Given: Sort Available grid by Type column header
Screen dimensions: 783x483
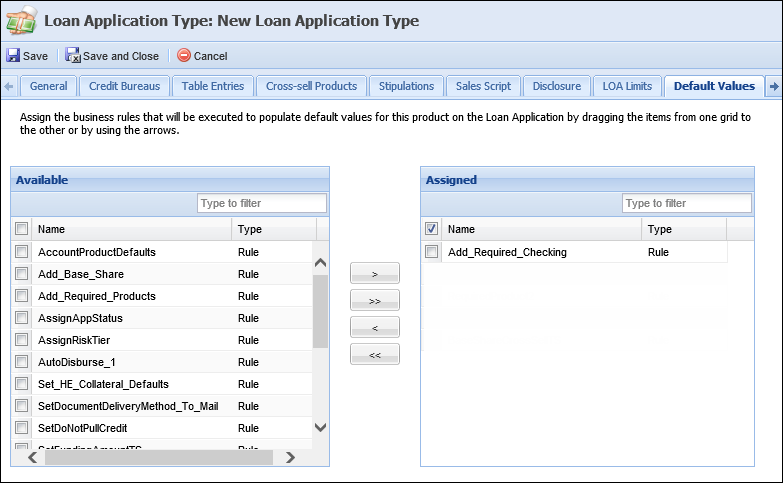Looking at the screenshot, I should pos(274,229).
